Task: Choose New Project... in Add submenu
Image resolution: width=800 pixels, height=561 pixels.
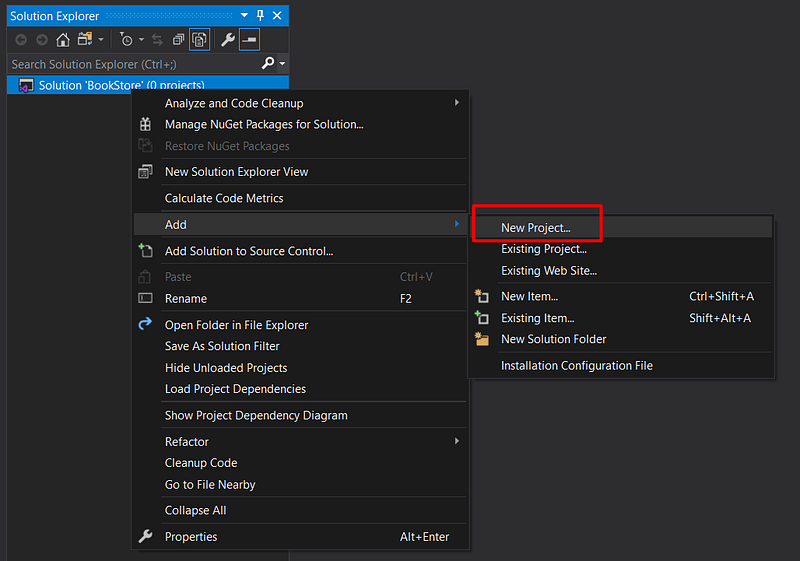Action: click(620, 227)
